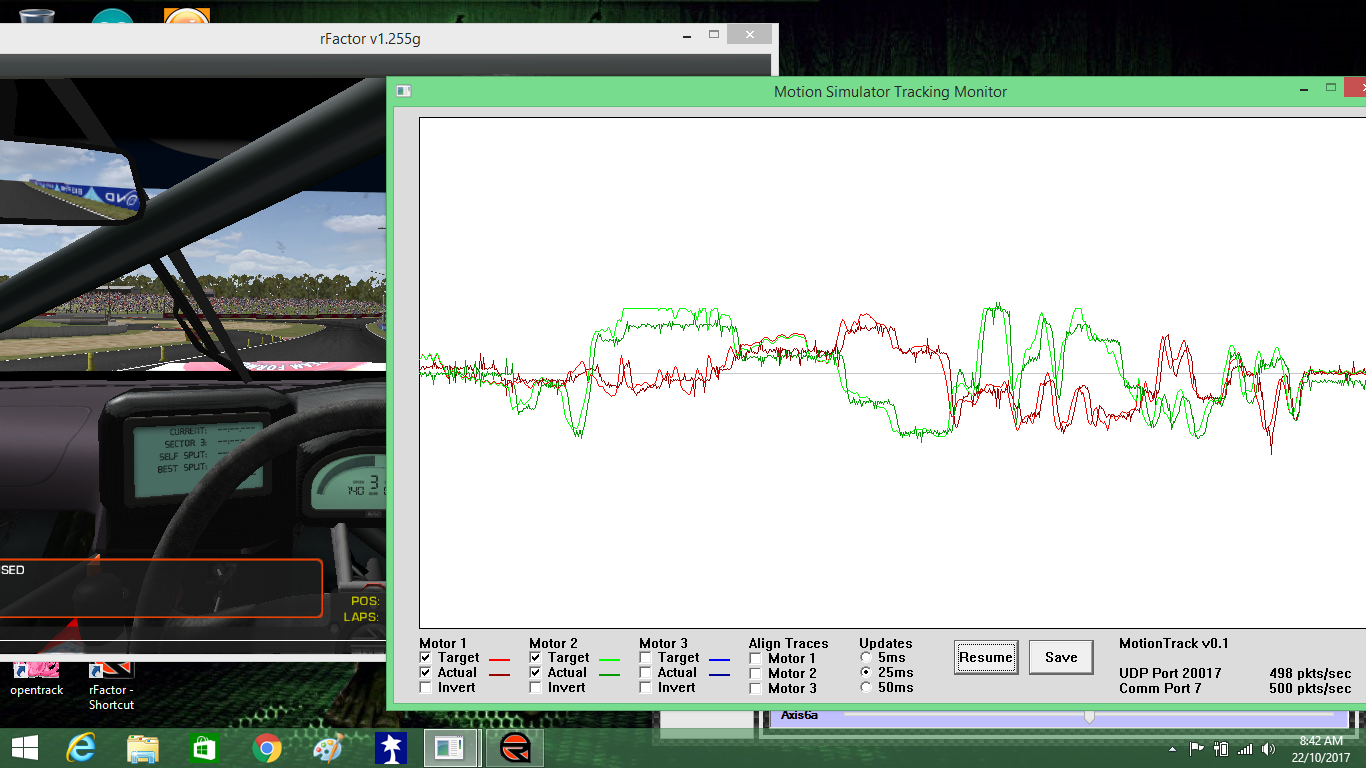Viewport: 1366px width, 768px height.
Task: Switch to the Tracking Monitor taskbar window
Action: point(450,748)
